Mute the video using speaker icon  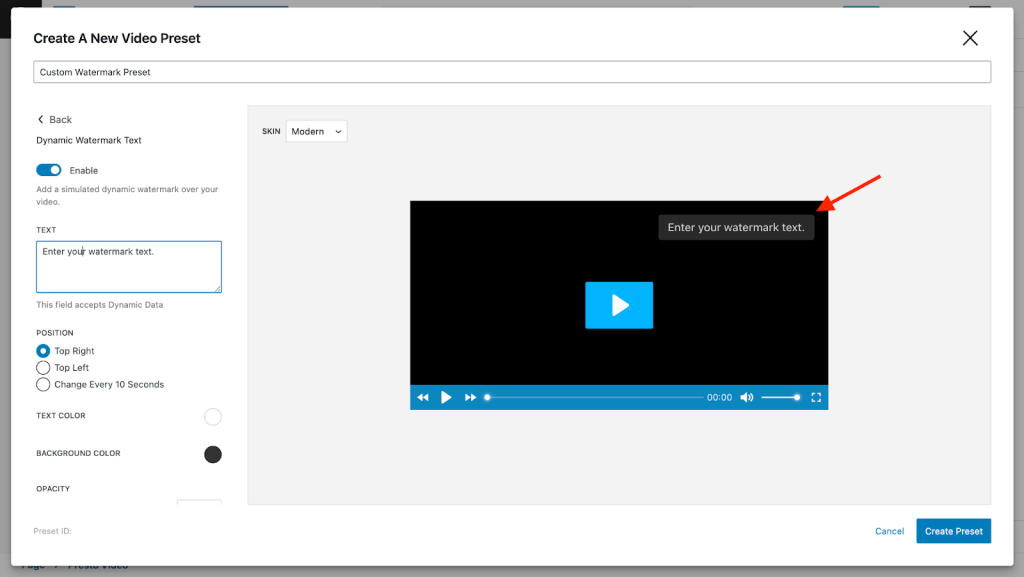tap(747, 398)
